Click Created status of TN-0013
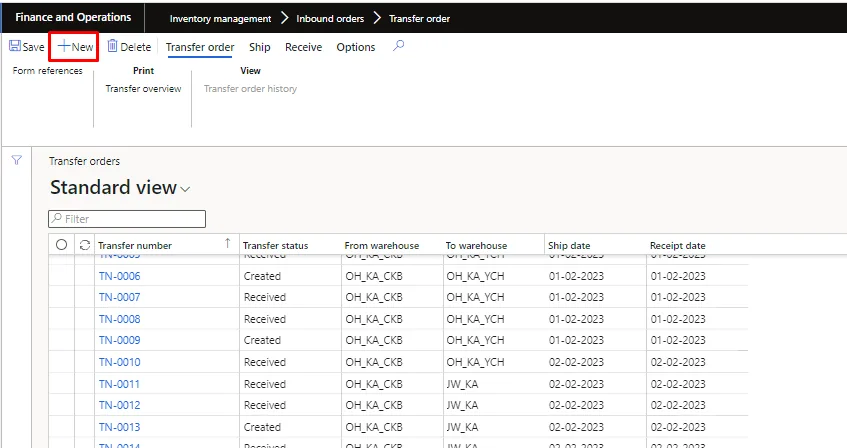The image size is (847, 448). click(x=262, y=427)
